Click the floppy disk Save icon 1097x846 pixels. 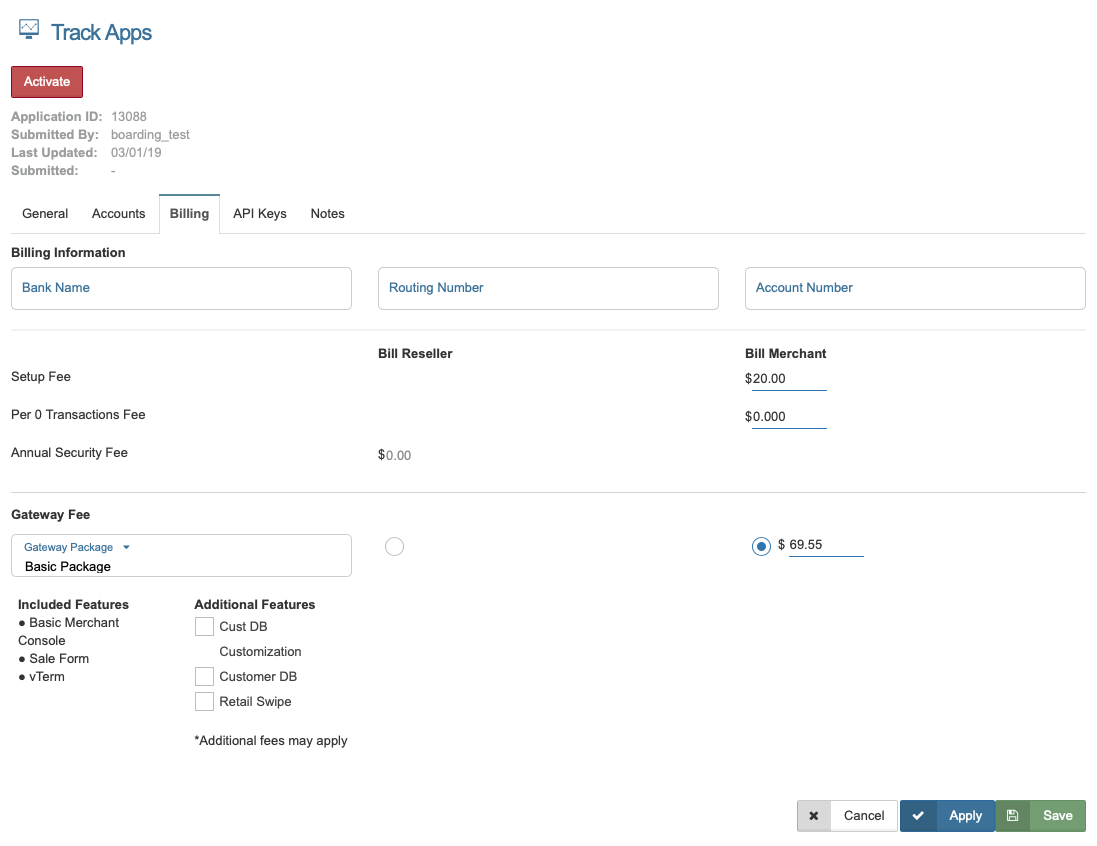tap(1012, 816)
